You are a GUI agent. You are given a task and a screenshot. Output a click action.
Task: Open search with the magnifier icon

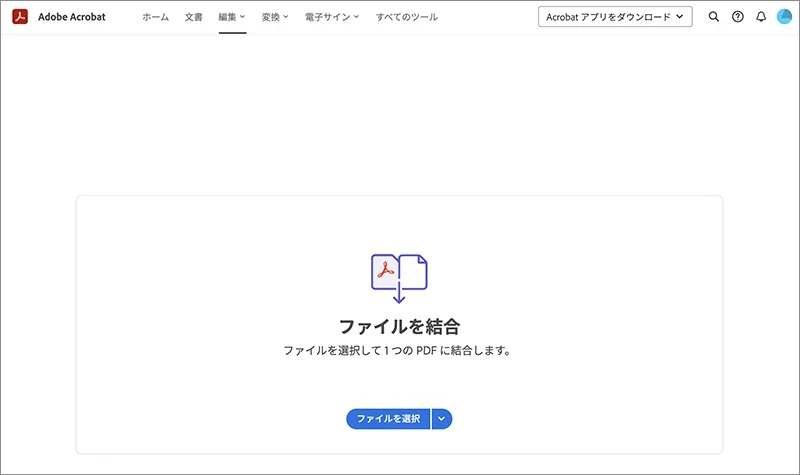click(713, 17)
